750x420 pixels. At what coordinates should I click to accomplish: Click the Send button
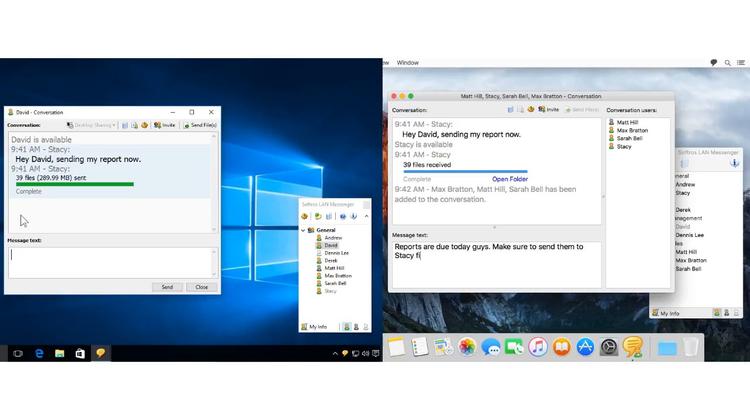pyautogui.click(x=167, y=287)
